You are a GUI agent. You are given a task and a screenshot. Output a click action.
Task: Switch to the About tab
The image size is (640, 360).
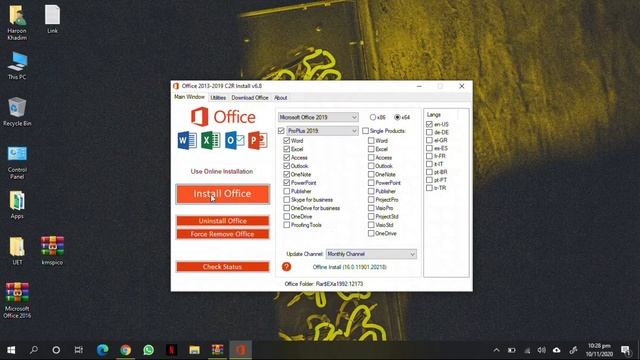click(x=280, y=98)
